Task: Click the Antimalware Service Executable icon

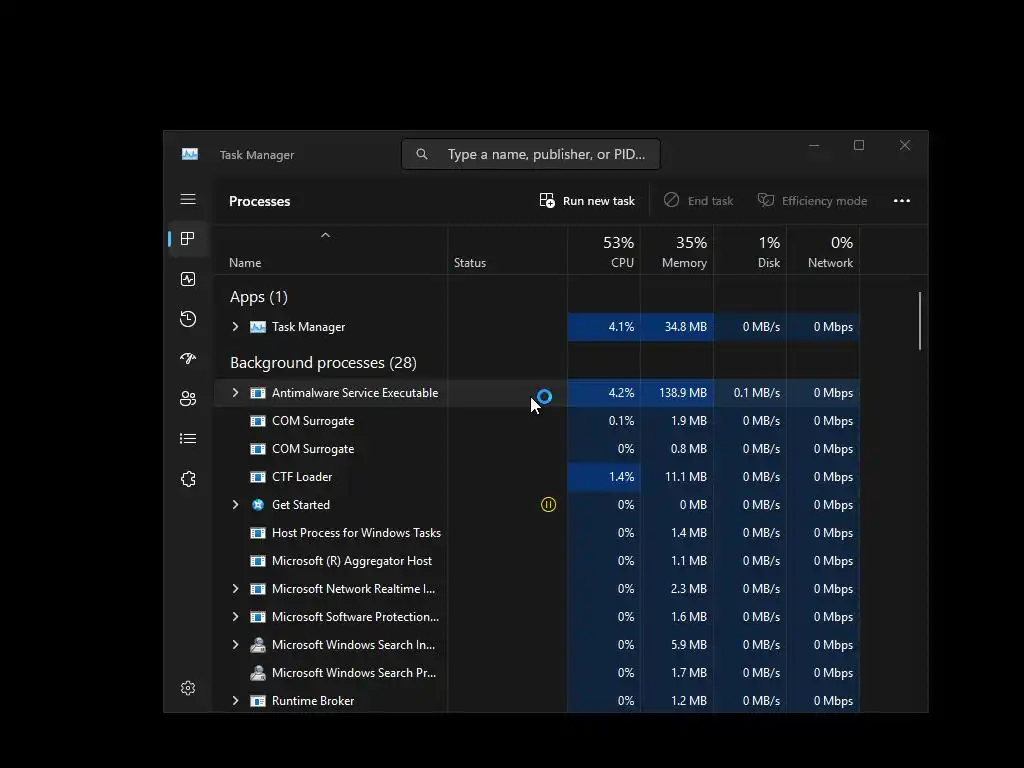Action: [258, 393]
